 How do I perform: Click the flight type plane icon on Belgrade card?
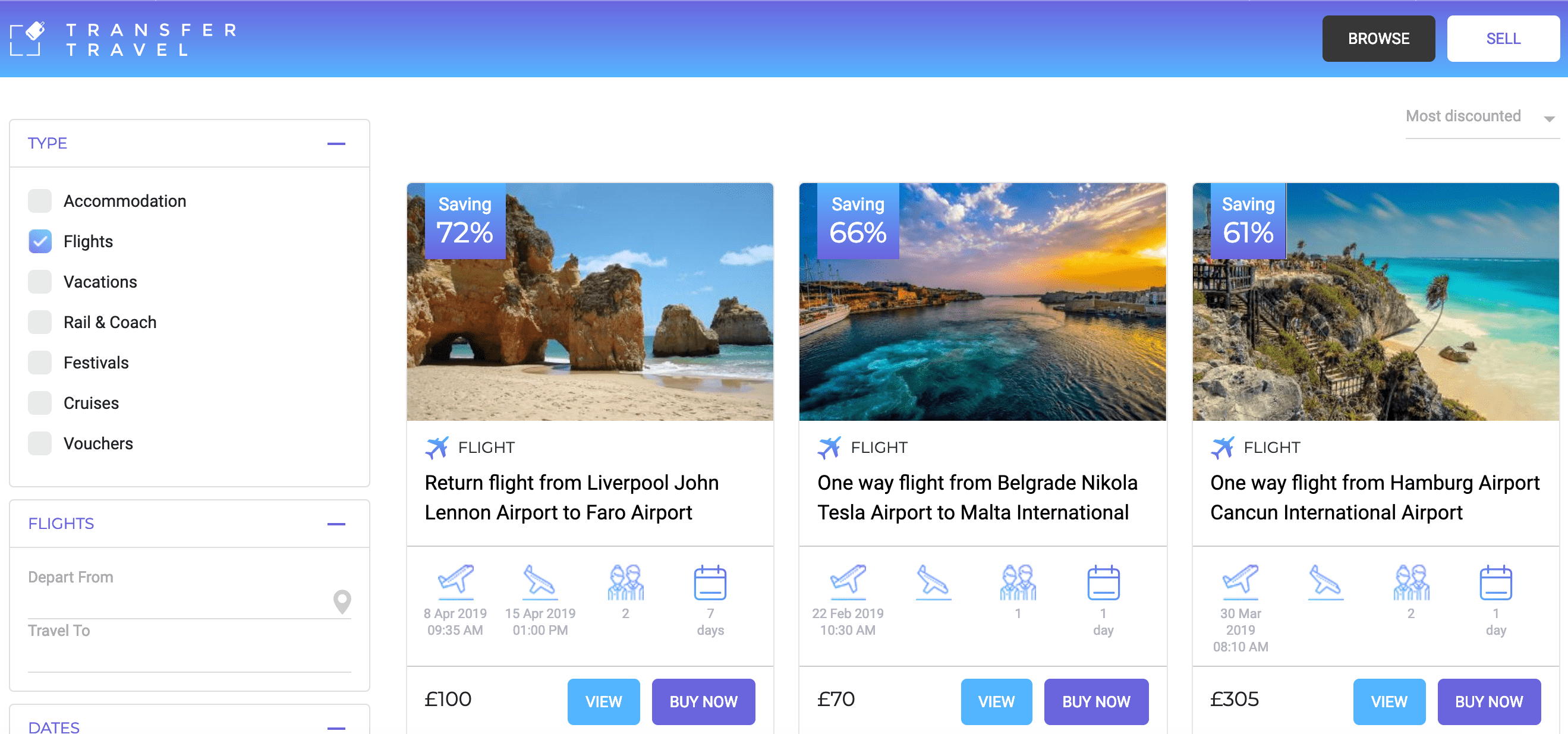point(829,448)
